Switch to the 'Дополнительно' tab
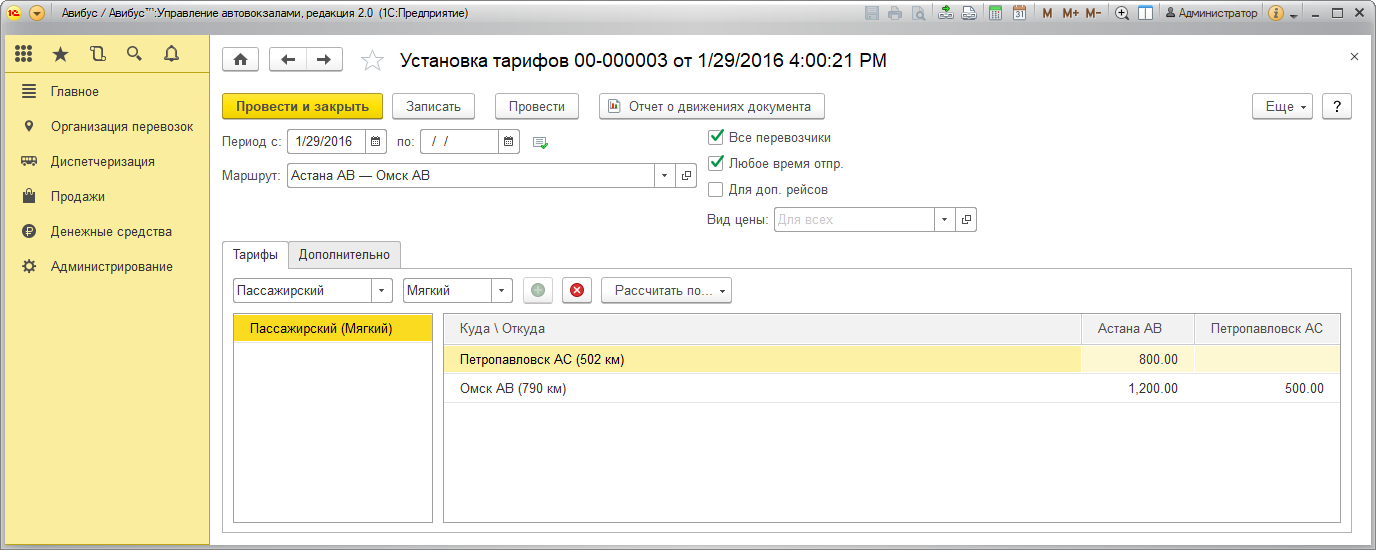1376x550 pixels. [344, 255]
